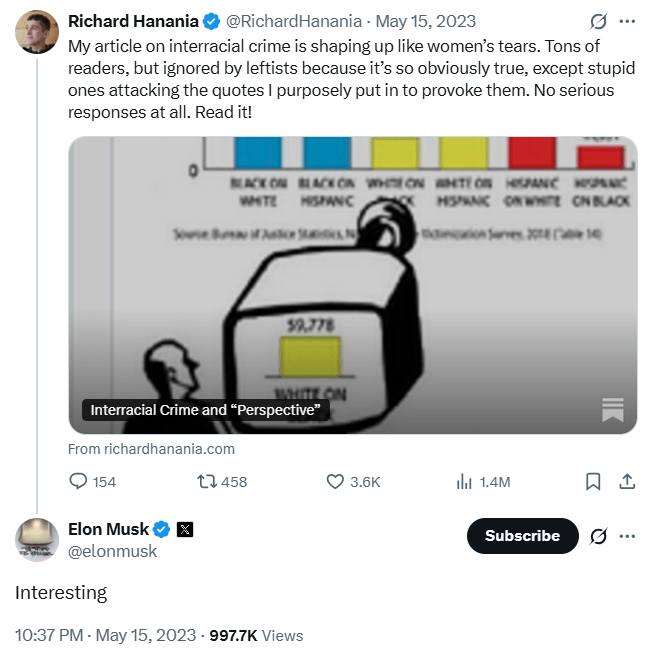Click the richardhanania.com source link
Screen dimensions: 649x656
pyautogui.click(x=152, y=449)
